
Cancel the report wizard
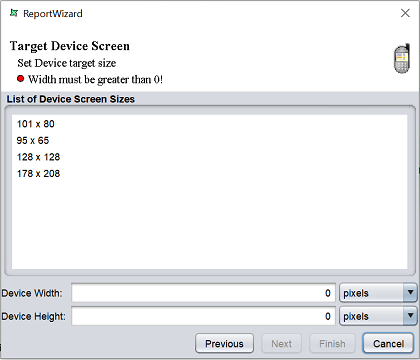[x=388, y=344]
